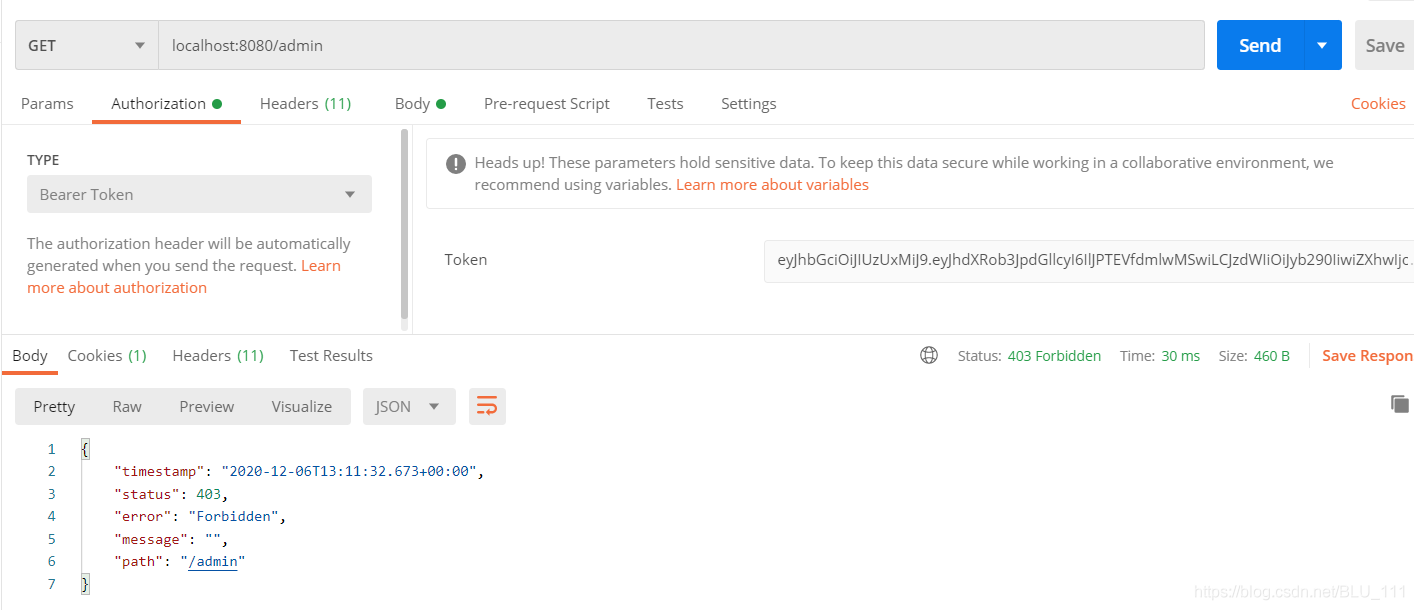Open the Learn more about variables link
This screenshot has height=610, width=1414.
[772, 184]
